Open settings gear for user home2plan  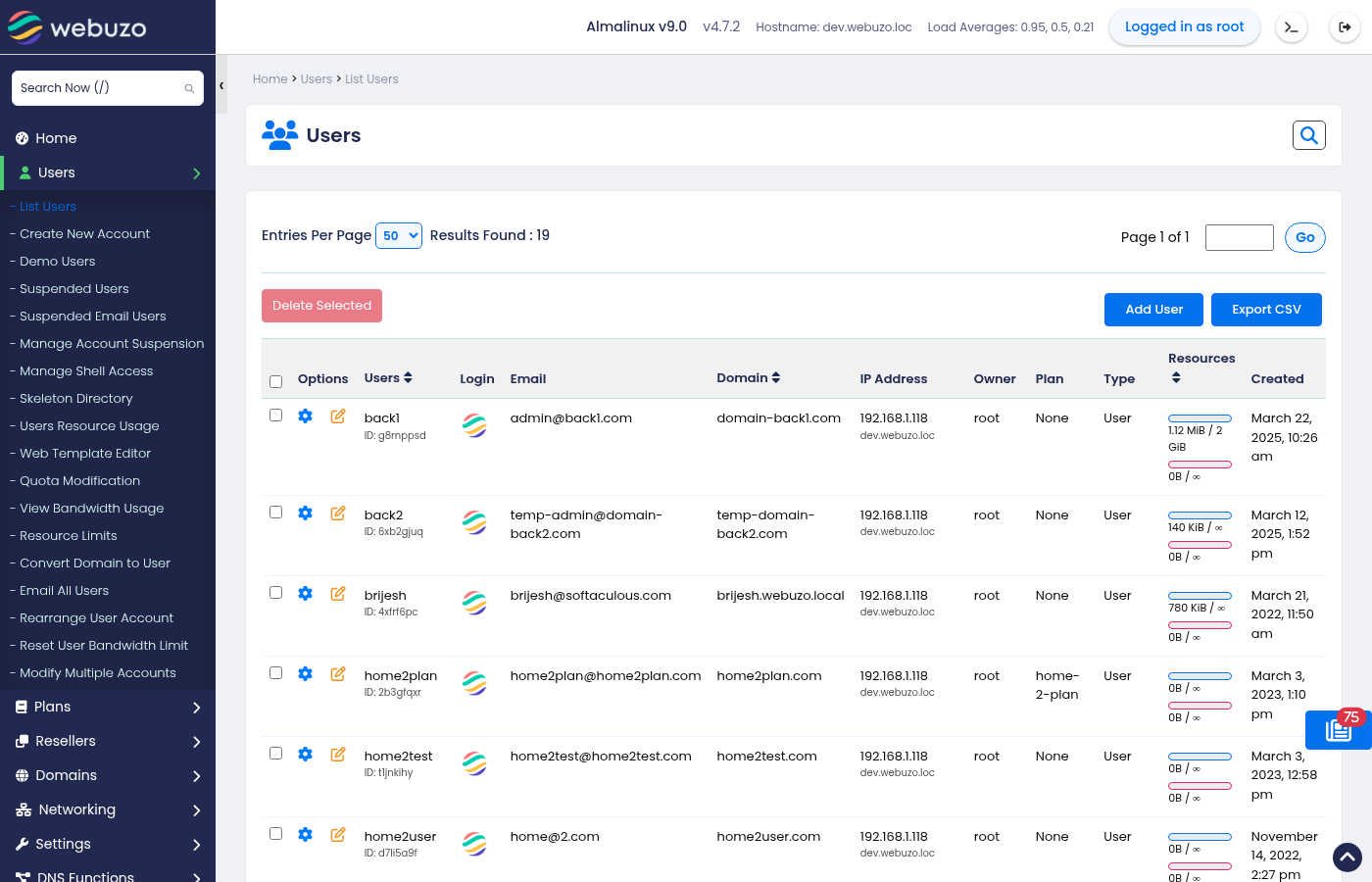coord(305,673)
